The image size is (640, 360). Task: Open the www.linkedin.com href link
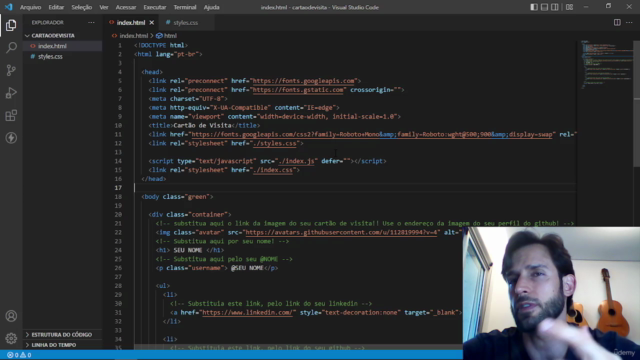point(247,313)
